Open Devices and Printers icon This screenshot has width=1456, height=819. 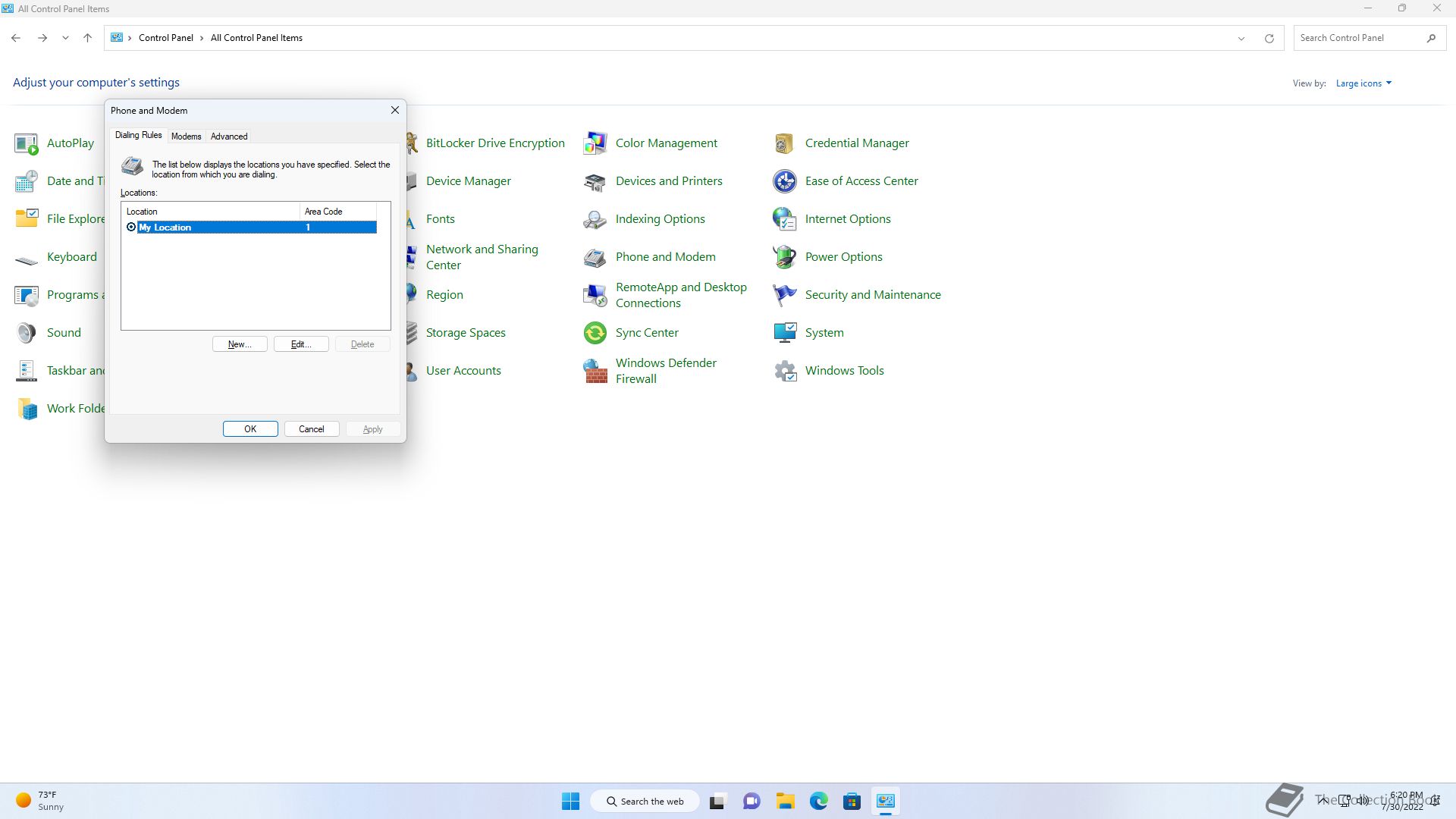pos(595,181)
